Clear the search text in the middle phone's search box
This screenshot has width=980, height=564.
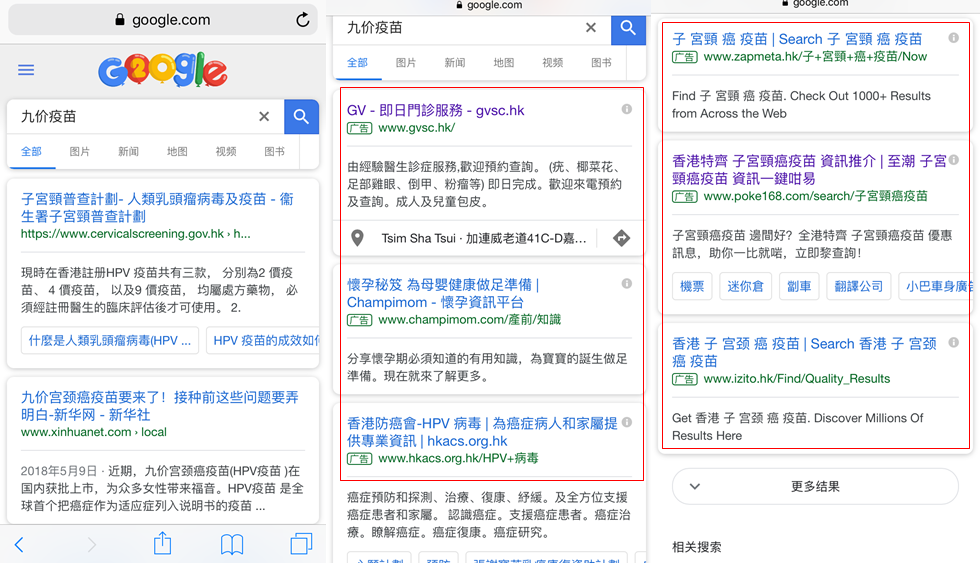coord(591,28)
